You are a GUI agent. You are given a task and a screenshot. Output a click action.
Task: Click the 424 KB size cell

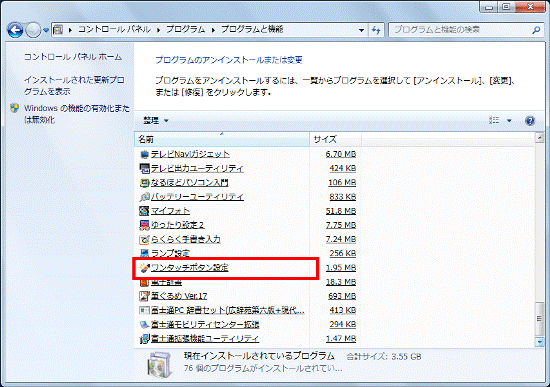343,168
